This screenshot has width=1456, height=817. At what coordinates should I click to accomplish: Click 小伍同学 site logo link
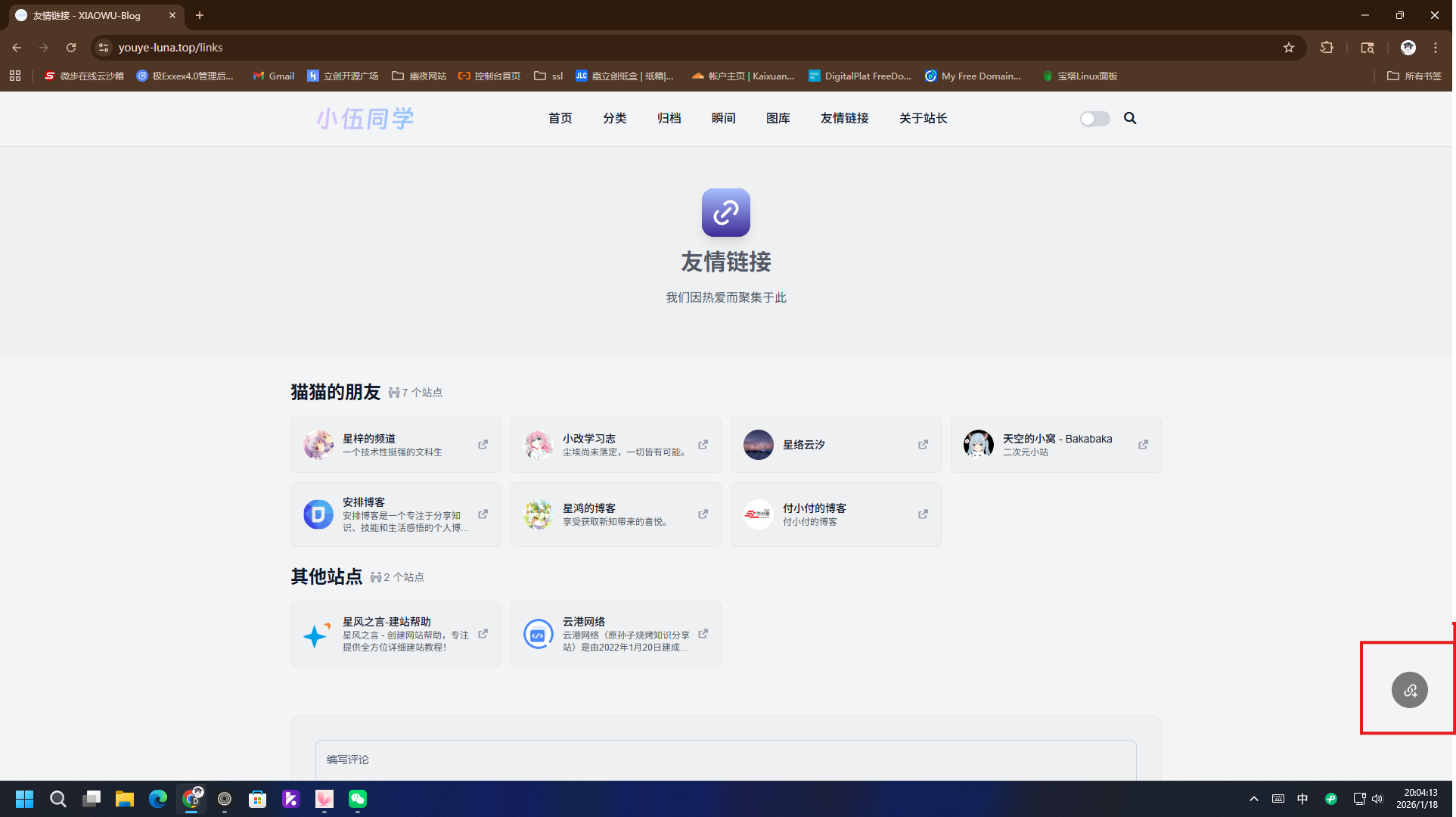click(365, 119)
